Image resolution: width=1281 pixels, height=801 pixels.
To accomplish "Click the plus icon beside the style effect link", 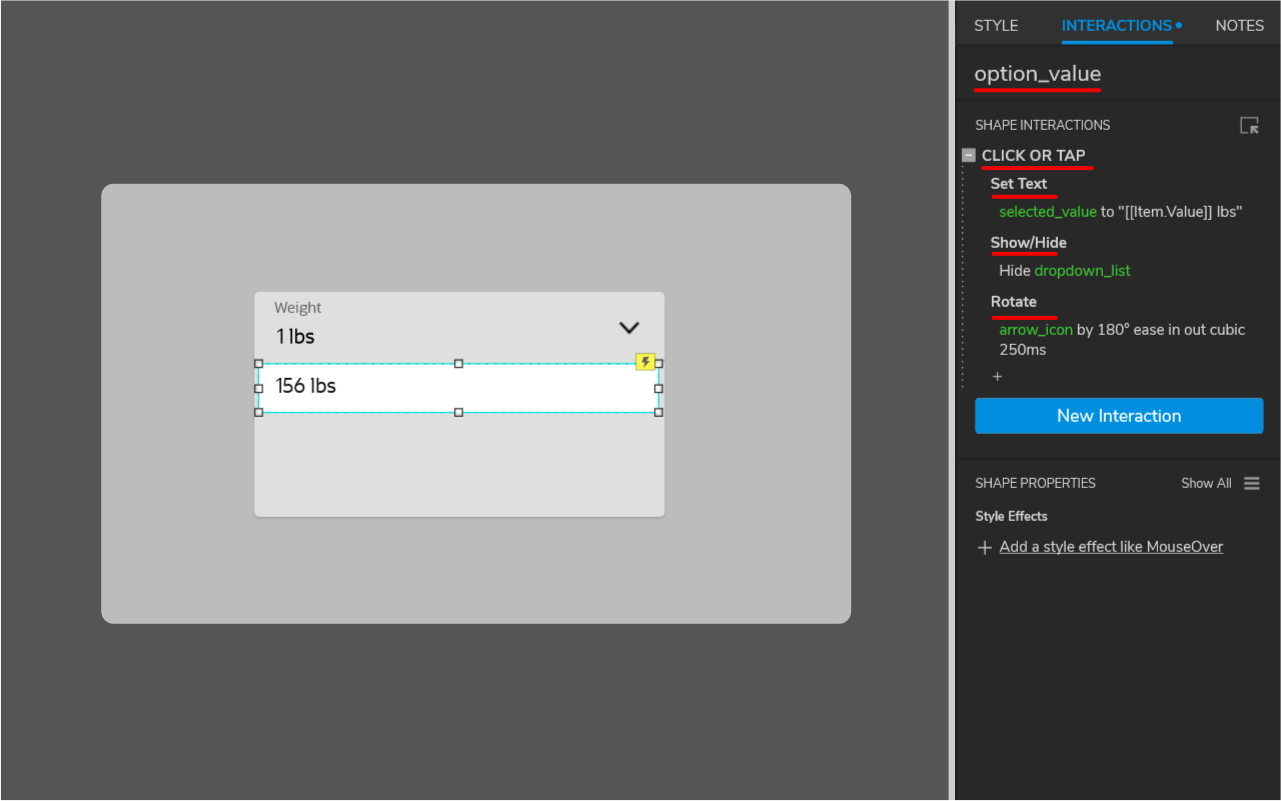I will [x=984, y=546].
